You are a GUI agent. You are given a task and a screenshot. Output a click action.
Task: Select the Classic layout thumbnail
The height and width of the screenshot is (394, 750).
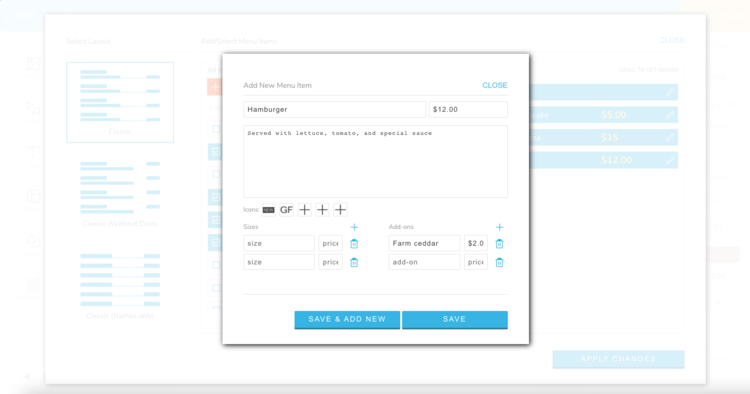tap(120, 102)
